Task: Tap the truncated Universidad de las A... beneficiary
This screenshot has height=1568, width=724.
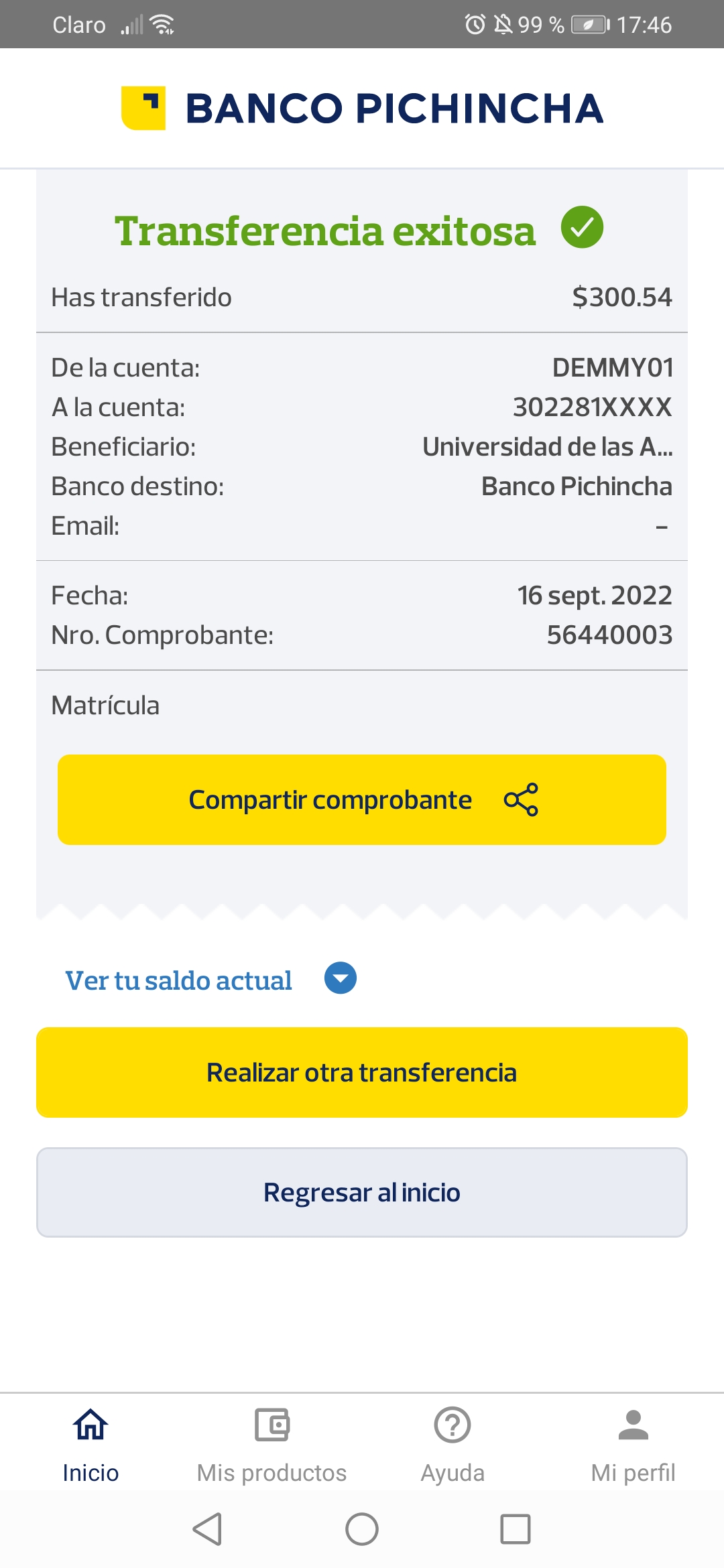Action: [x=547, y=447]
